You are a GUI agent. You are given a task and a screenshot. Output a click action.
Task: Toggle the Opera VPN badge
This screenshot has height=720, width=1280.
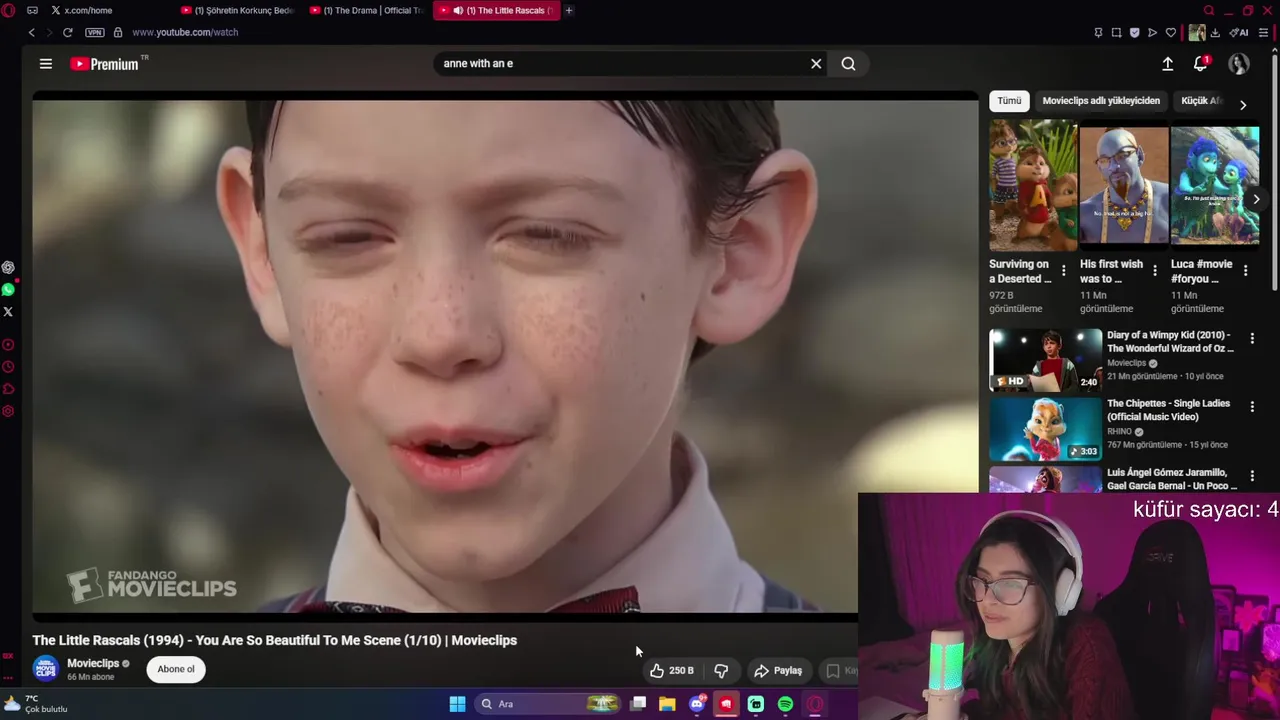tap(94, 32)
